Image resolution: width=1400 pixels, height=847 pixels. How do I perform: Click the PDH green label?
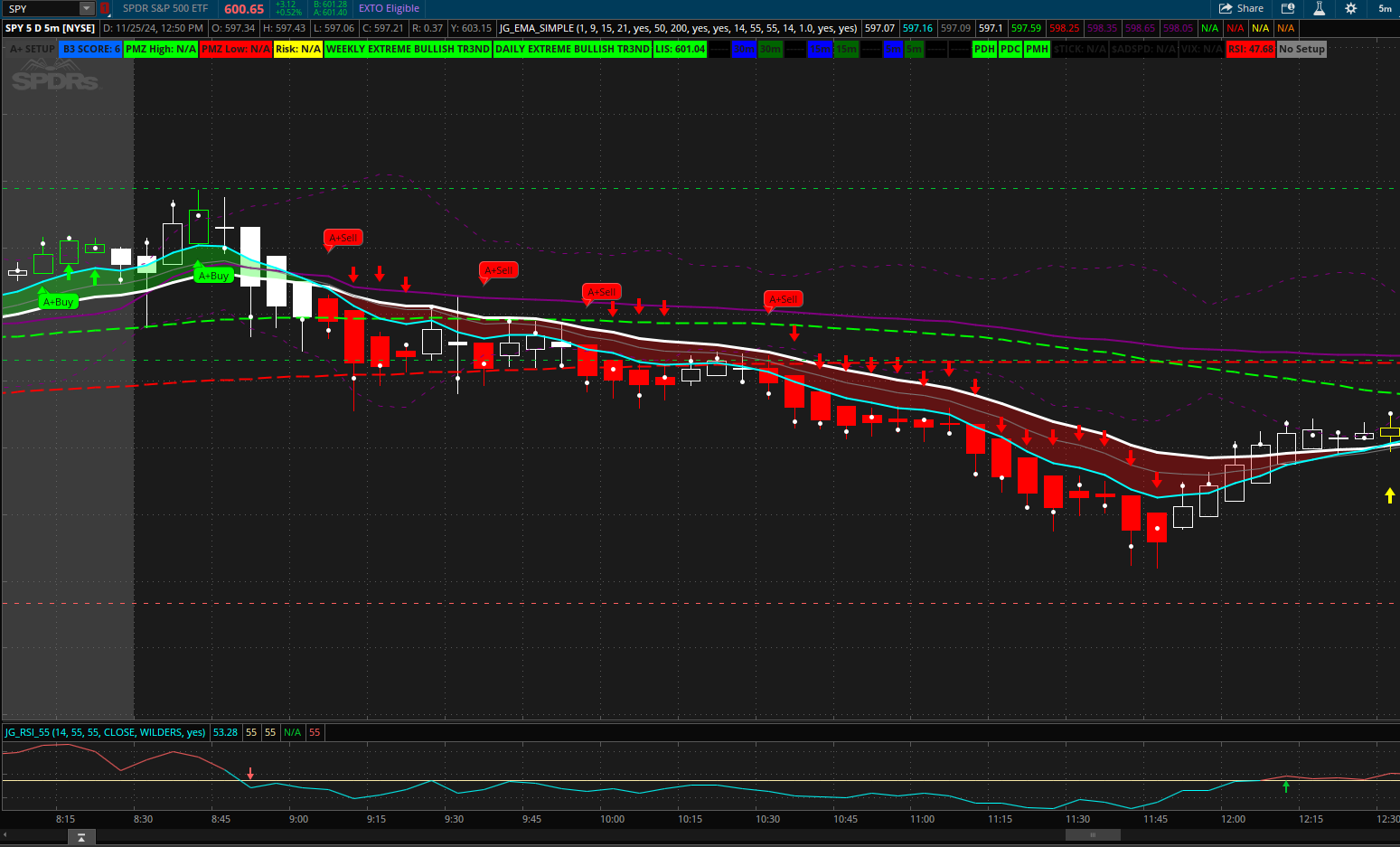pyautogui.click(x=984, y=49)
